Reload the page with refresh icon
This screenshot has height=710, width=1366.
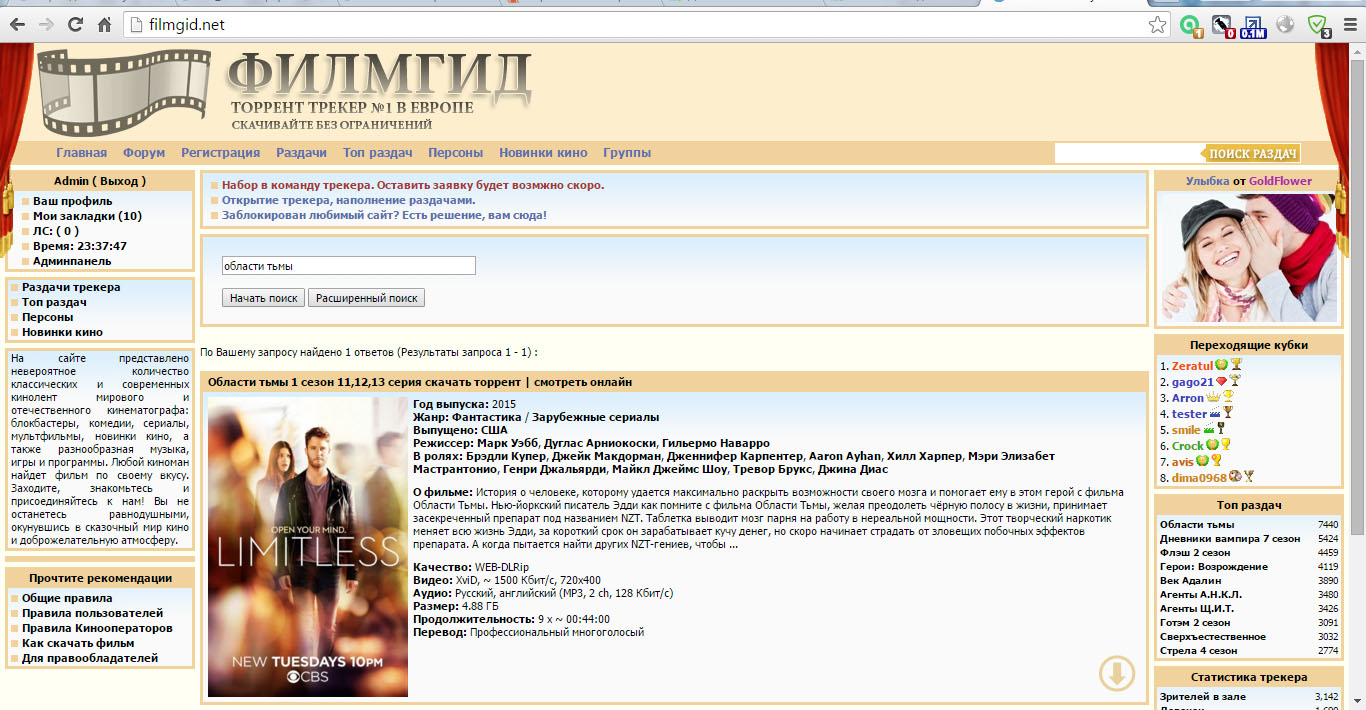tap(76, 25)
